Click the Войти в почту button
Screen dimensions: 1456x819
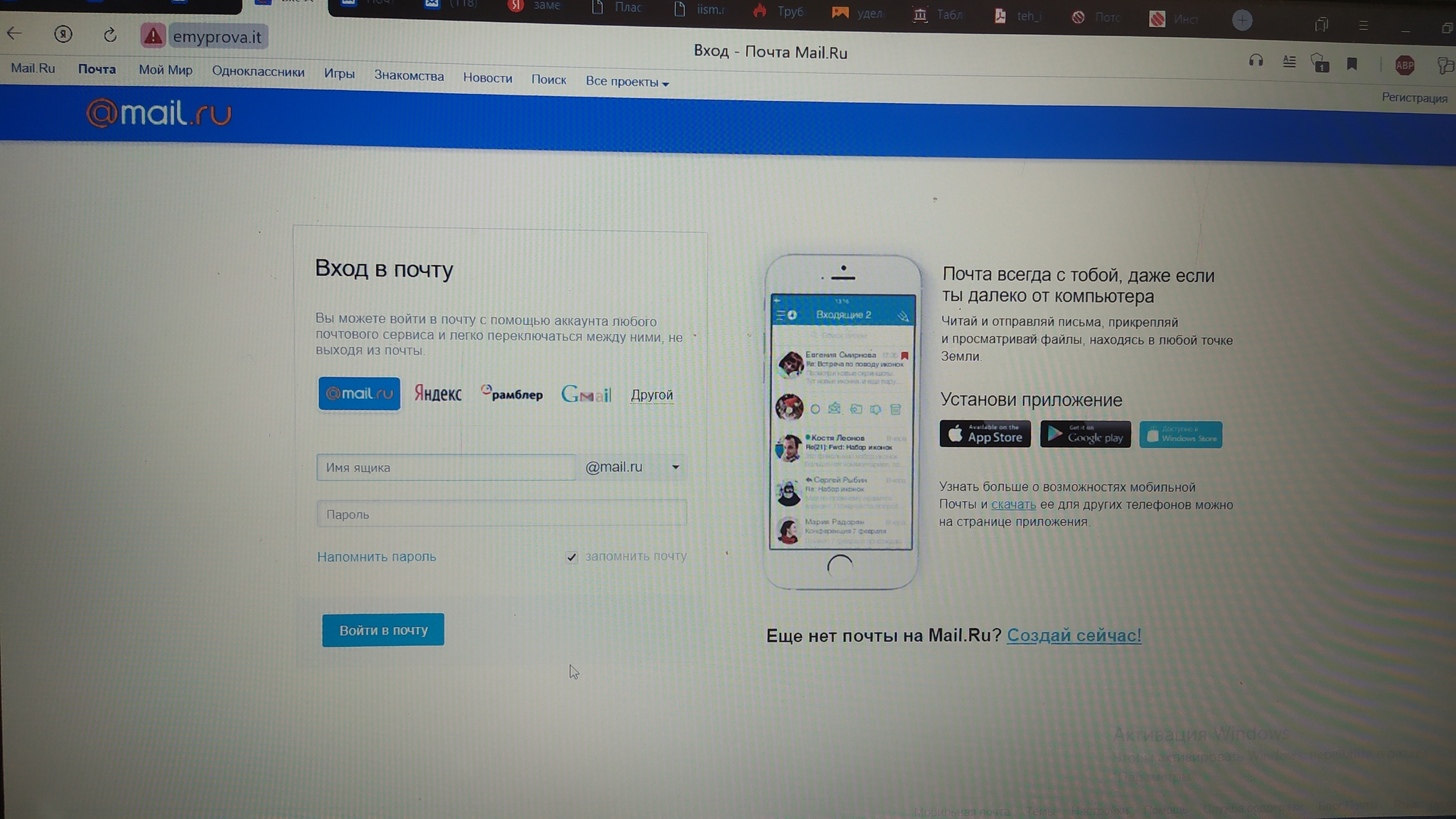pos(383,630)
